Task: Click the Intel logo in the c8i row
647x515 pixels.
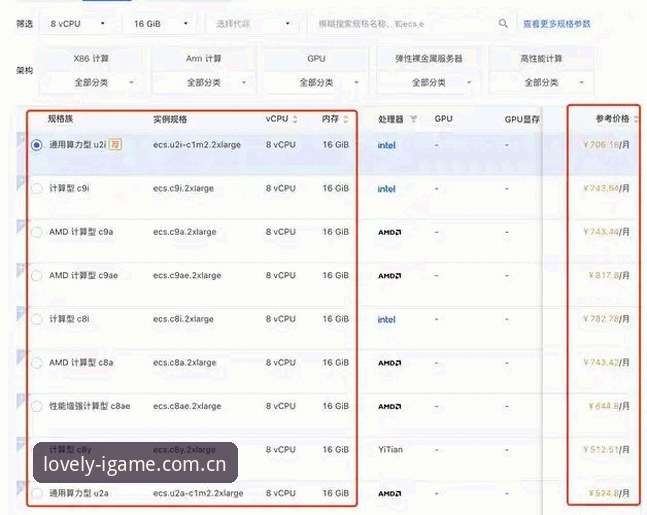Action: point(387,319)
